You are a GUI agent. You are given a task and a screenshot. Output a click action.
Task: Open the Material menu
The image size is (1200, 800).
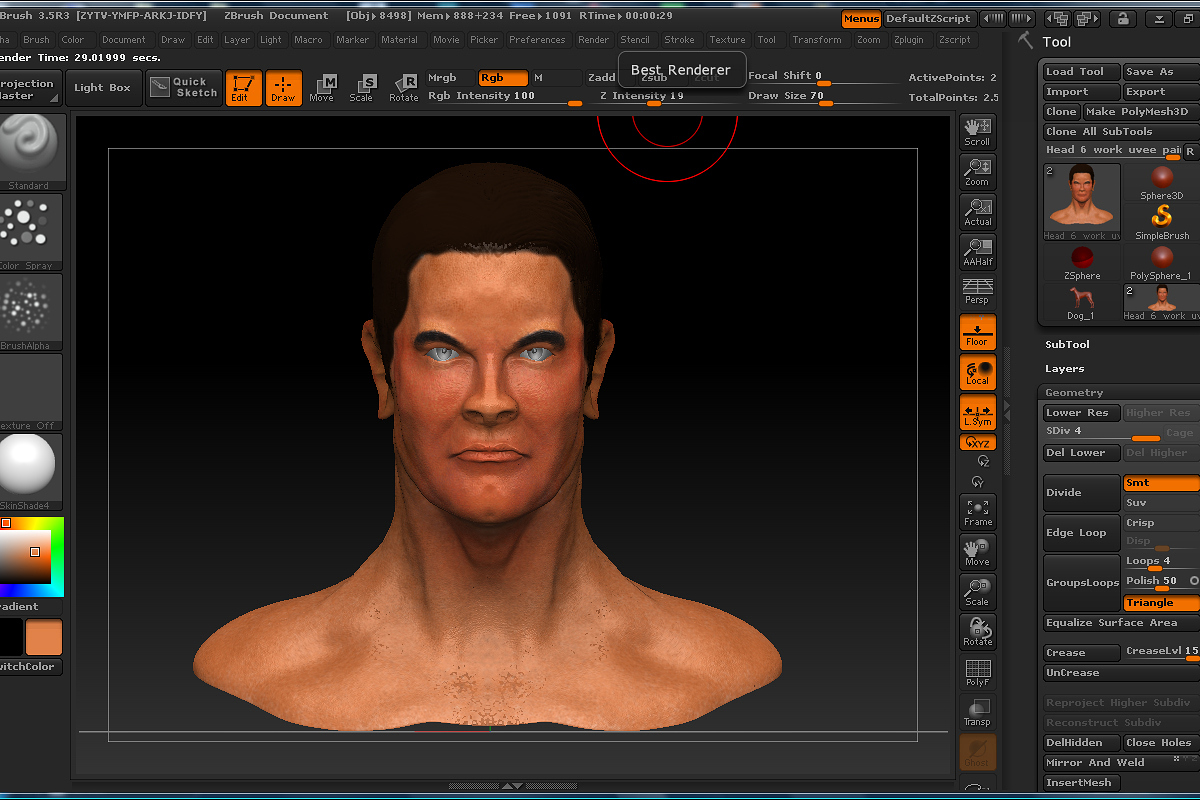pyautogui.click(x=399, y=40)
